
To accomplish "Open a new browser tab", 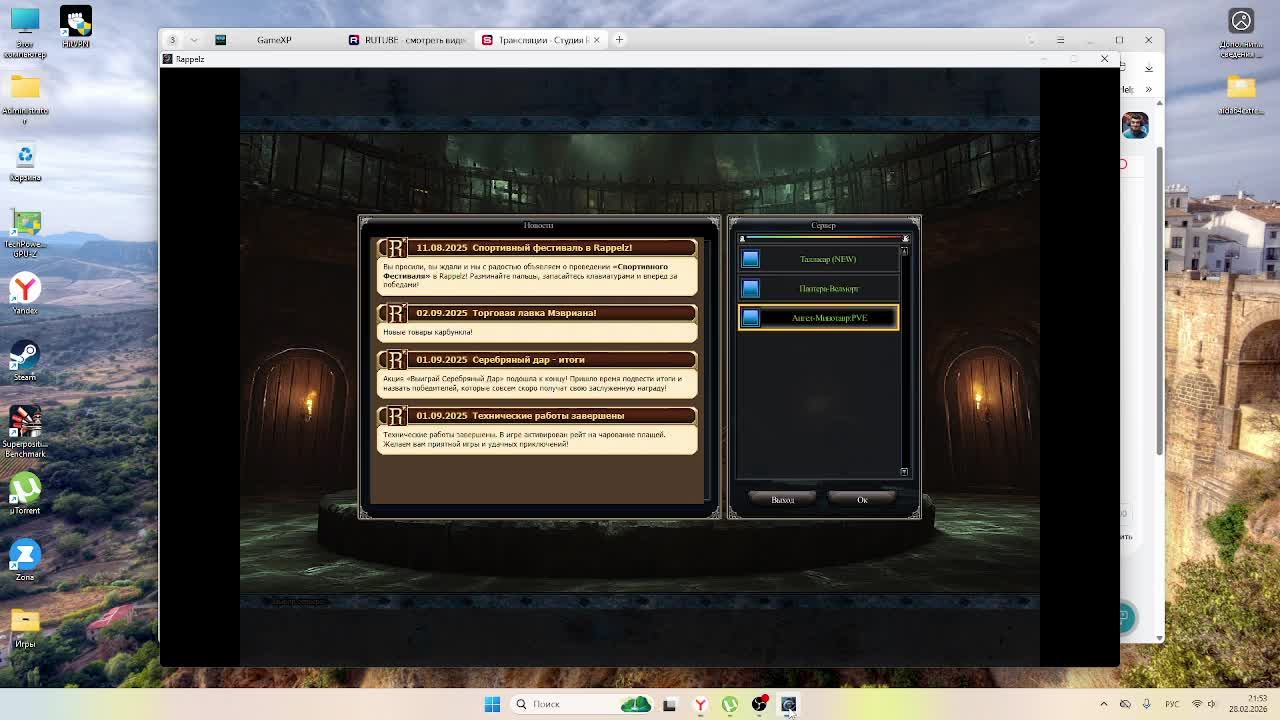I will [619, 40].
